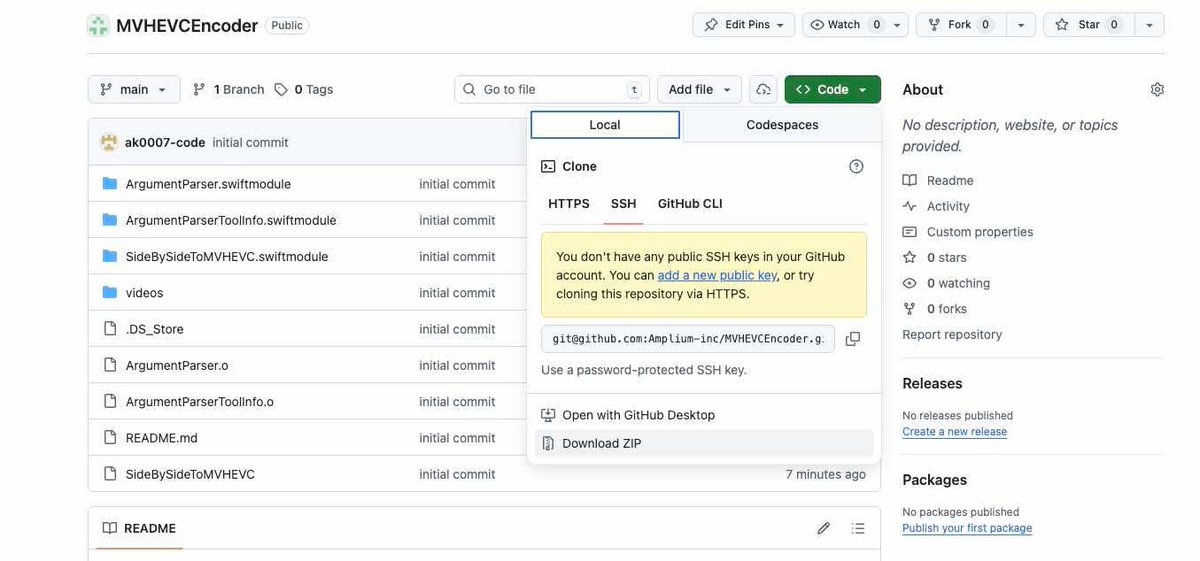
Task: Fork the repository
Action: point(959,25)
